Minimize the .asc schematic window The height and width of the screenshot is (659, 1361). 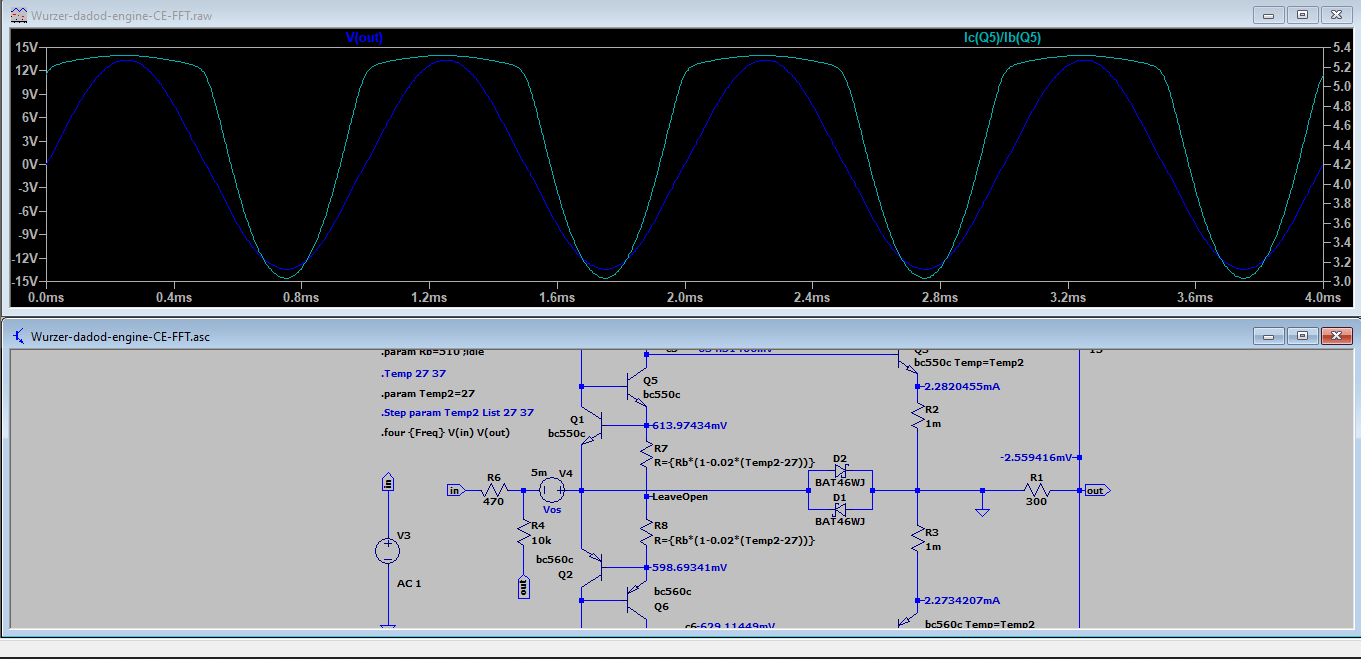(x=1271, y=336)
